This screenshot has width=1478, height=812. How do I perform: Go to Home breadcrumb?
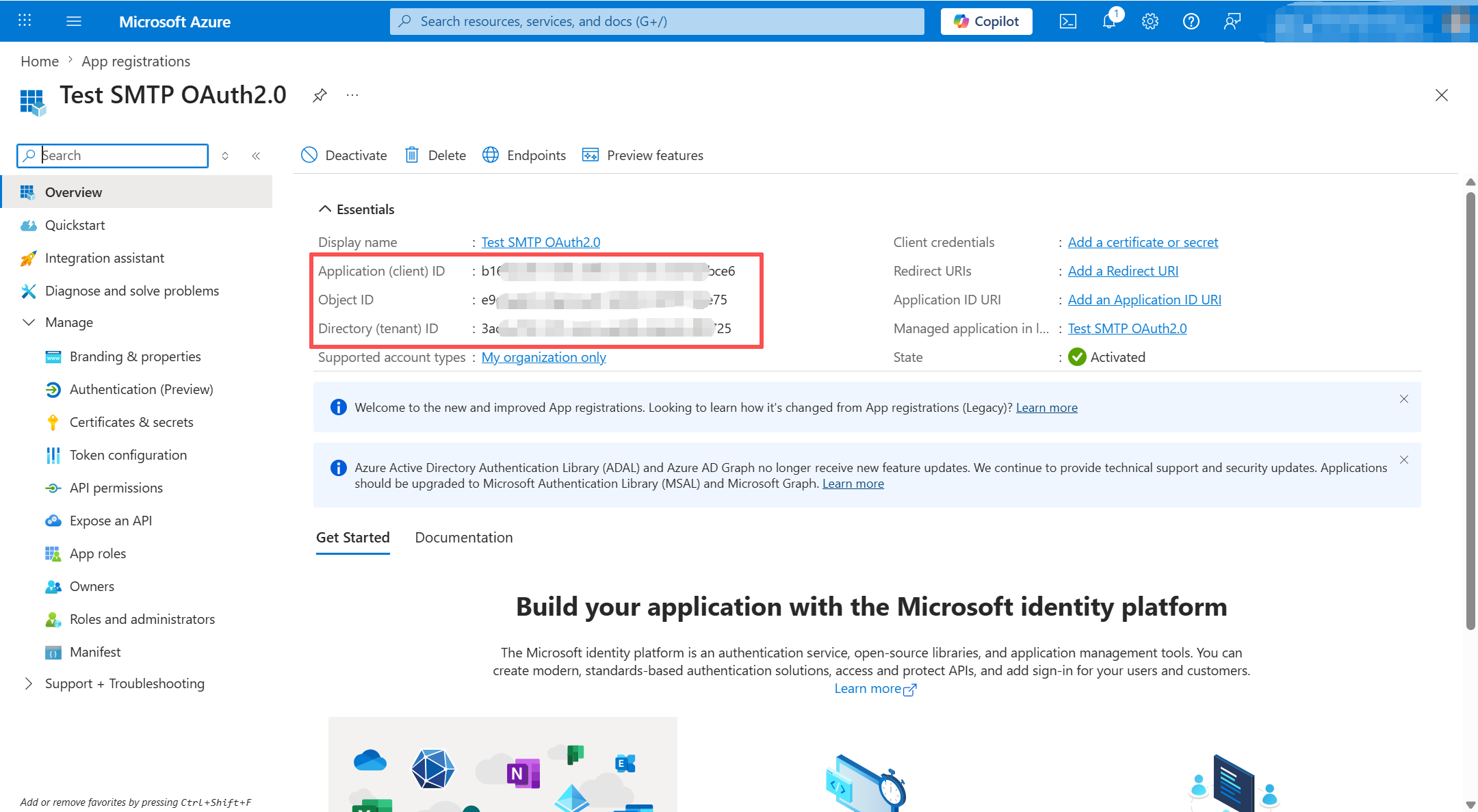40,62
